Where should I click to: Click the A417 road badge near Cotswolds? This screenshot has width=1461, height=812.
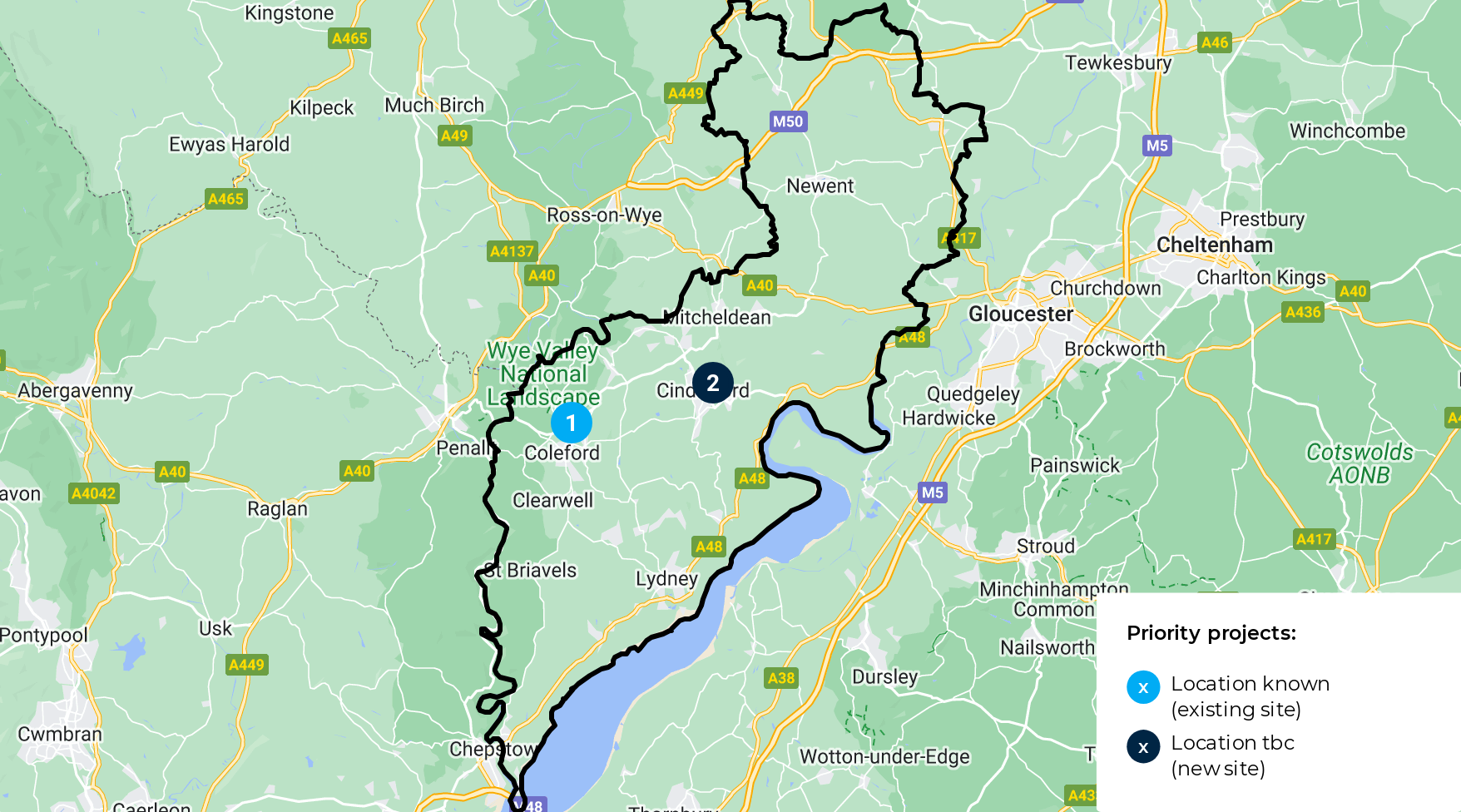(1314, 539)
